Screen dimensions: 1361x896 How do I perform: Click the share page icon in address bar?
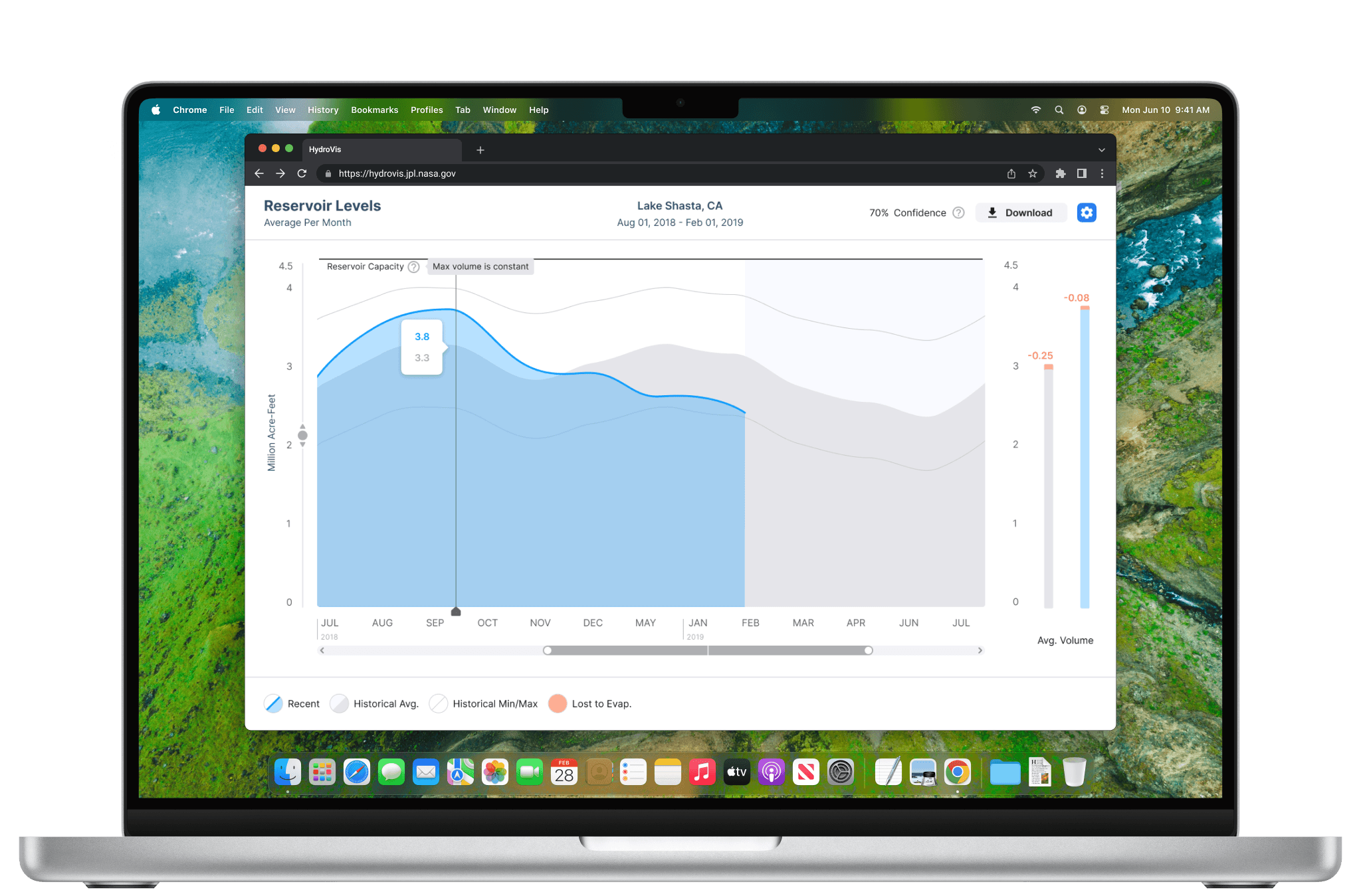pyautogui.click(x=1011, y=173)
